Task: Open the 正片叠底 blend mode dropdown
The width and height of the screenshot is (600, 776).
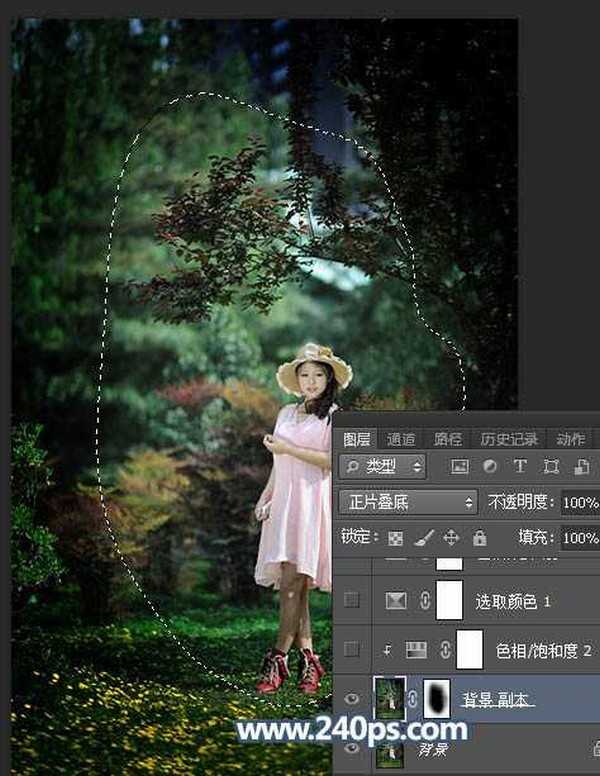Action: [407, 502]
